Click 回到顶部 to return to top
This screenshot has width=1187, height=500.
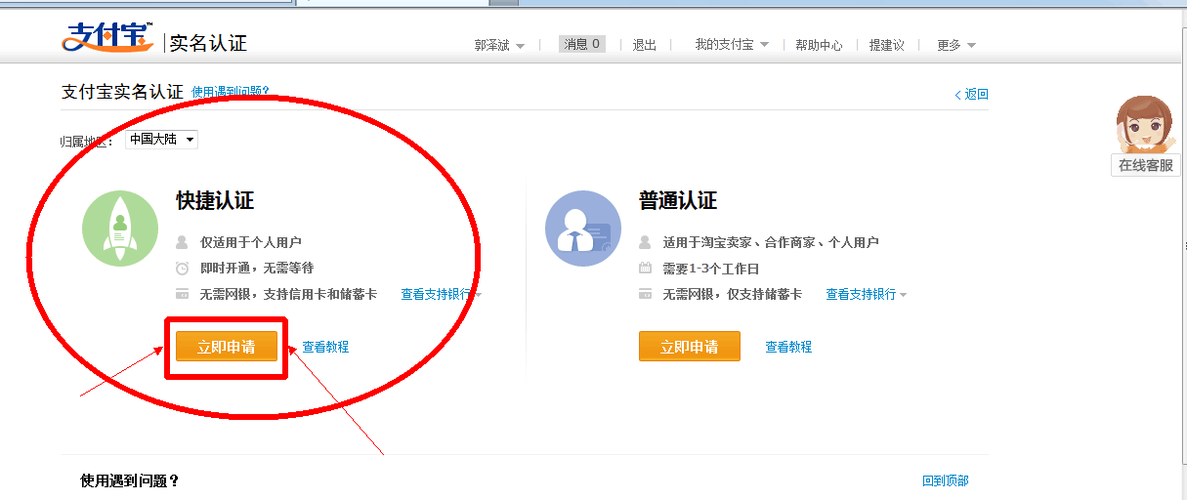944,481
